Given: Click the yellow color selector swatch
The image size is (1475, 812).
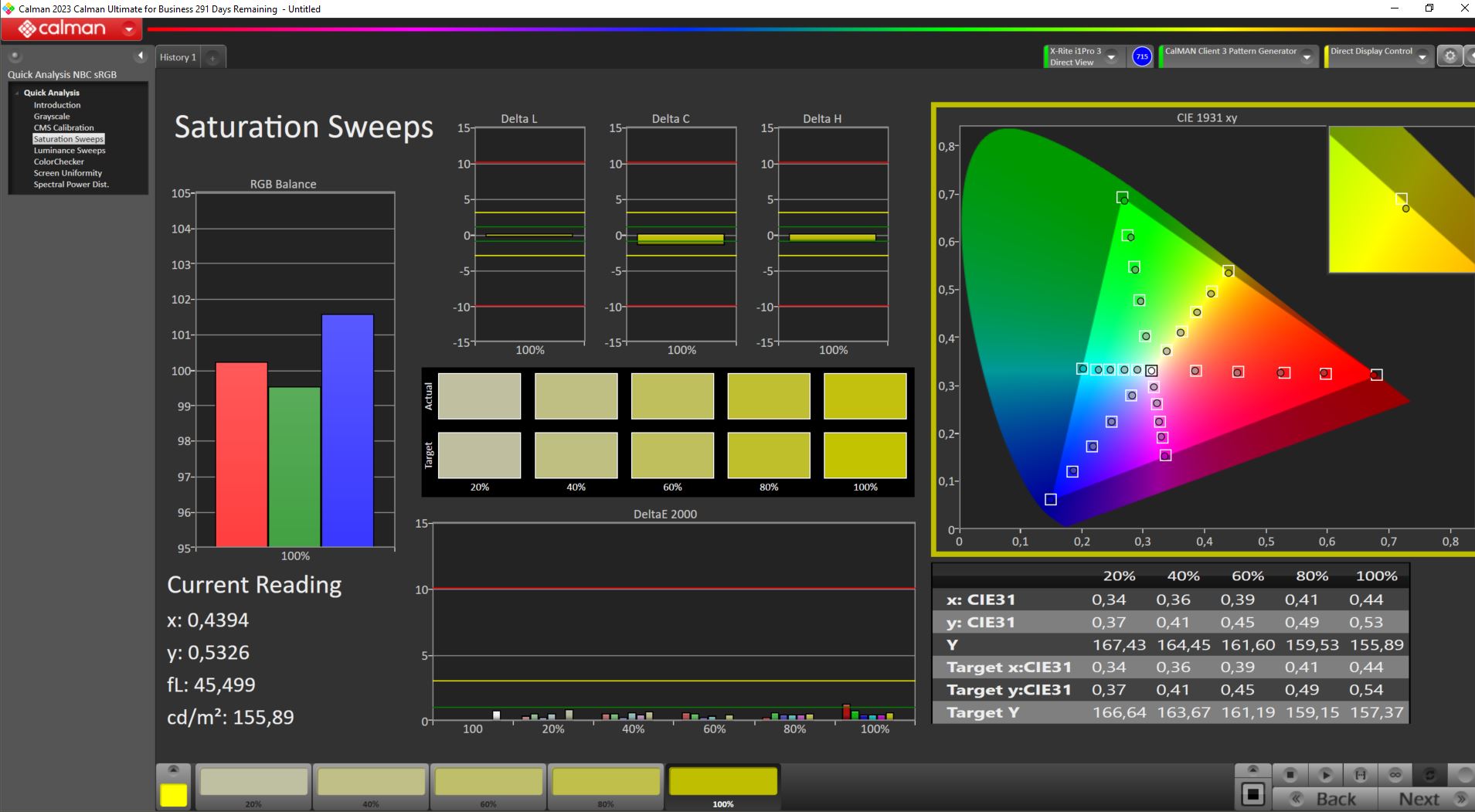Looking at the screenshot, I should (174, 795).
